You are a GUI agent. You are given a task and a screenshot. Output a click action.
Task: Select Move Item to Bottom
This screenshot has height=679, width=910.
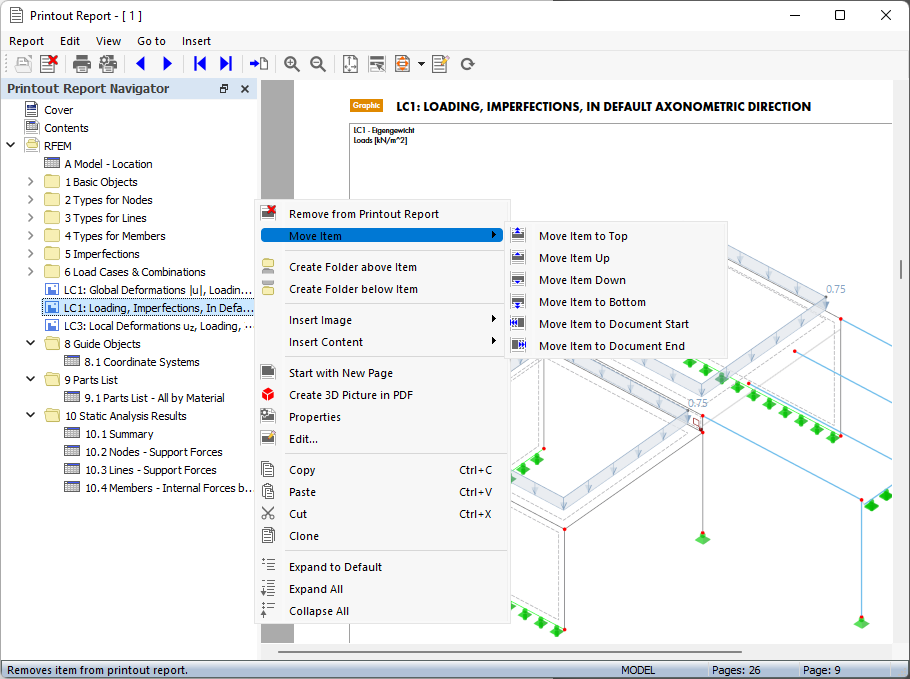pos(617,302)
